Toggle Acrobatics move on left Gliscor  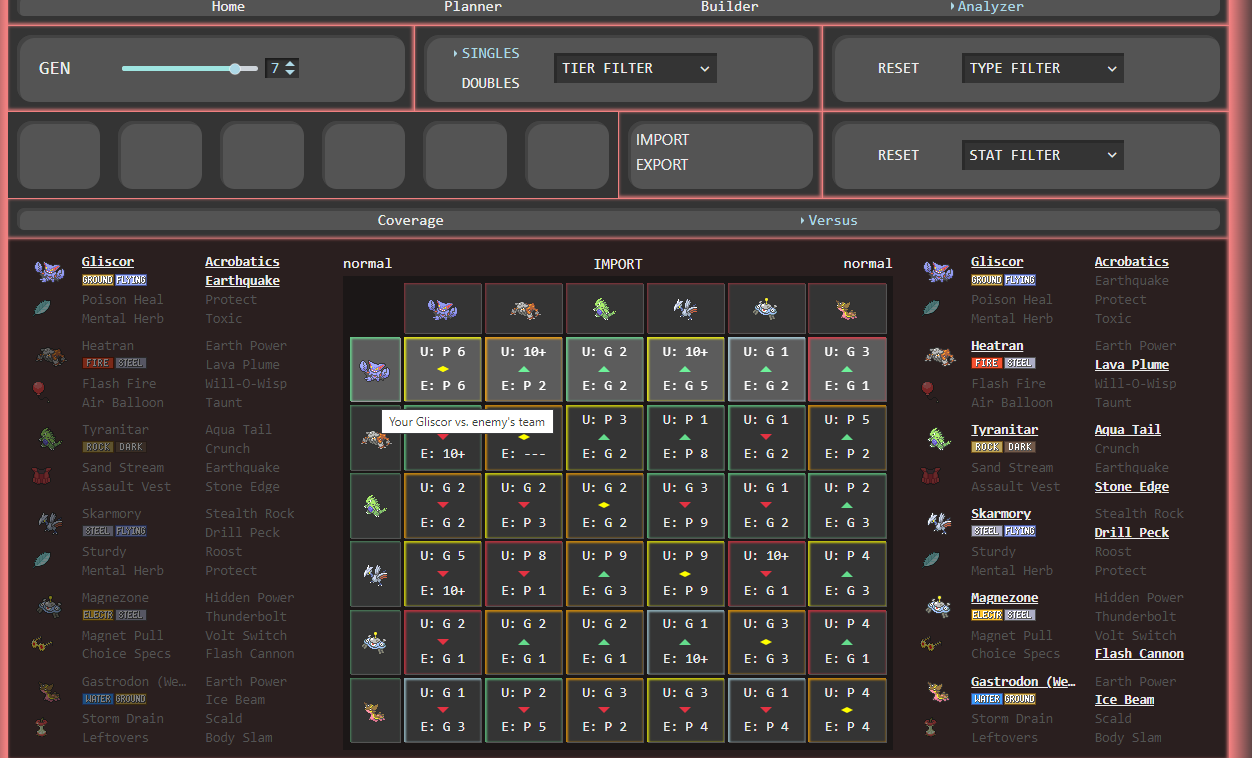242,262
